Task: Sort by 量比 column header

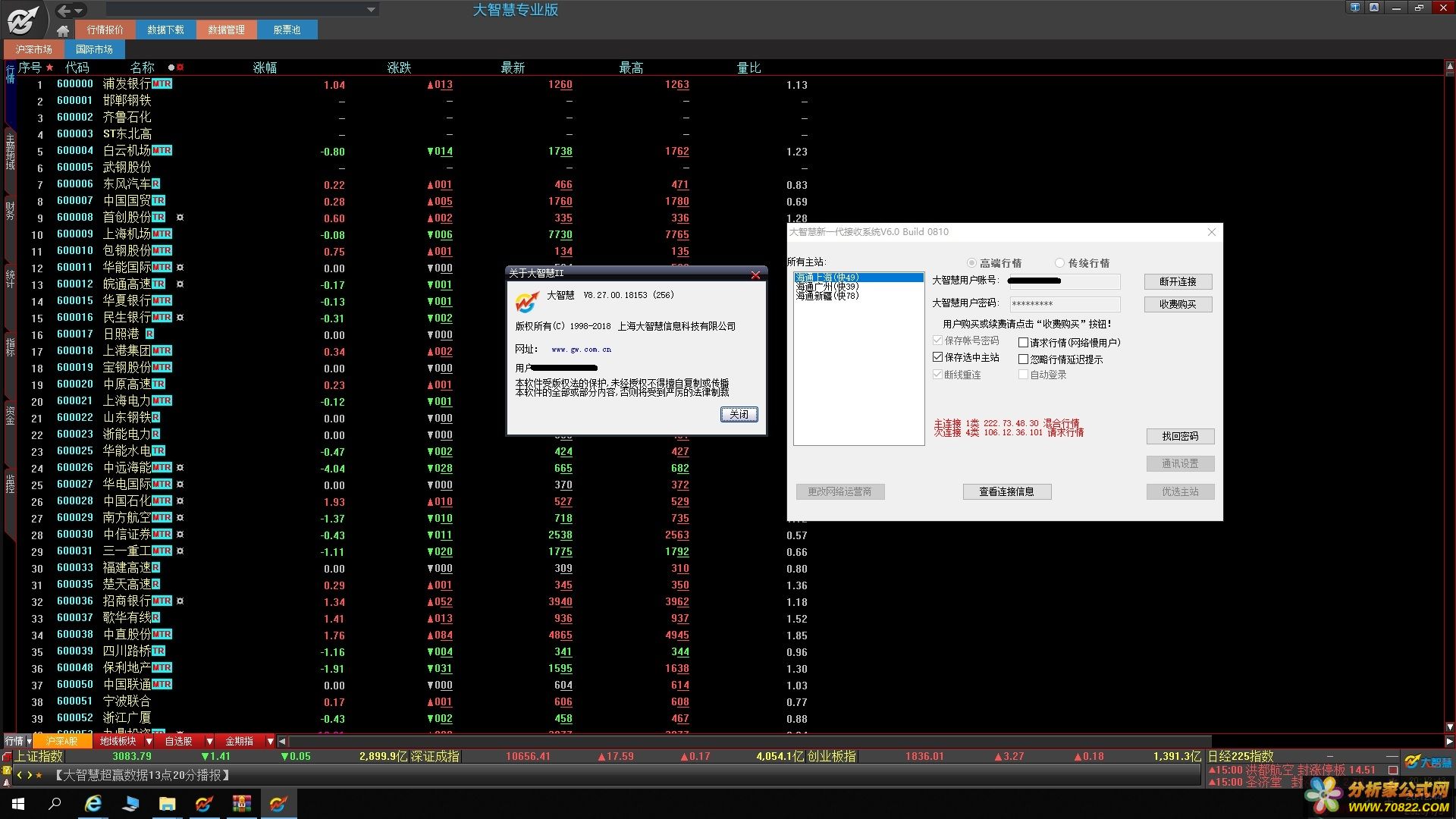Action: coord(748,67)
